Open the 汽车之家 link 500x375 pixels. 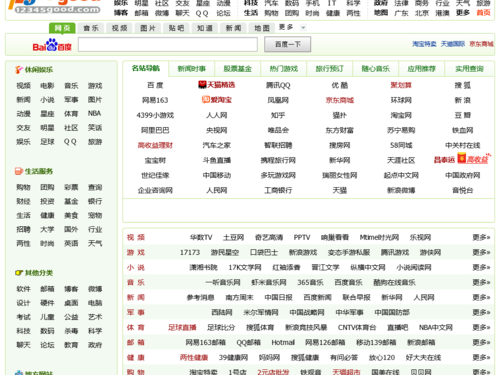click(x=217, y=145)
